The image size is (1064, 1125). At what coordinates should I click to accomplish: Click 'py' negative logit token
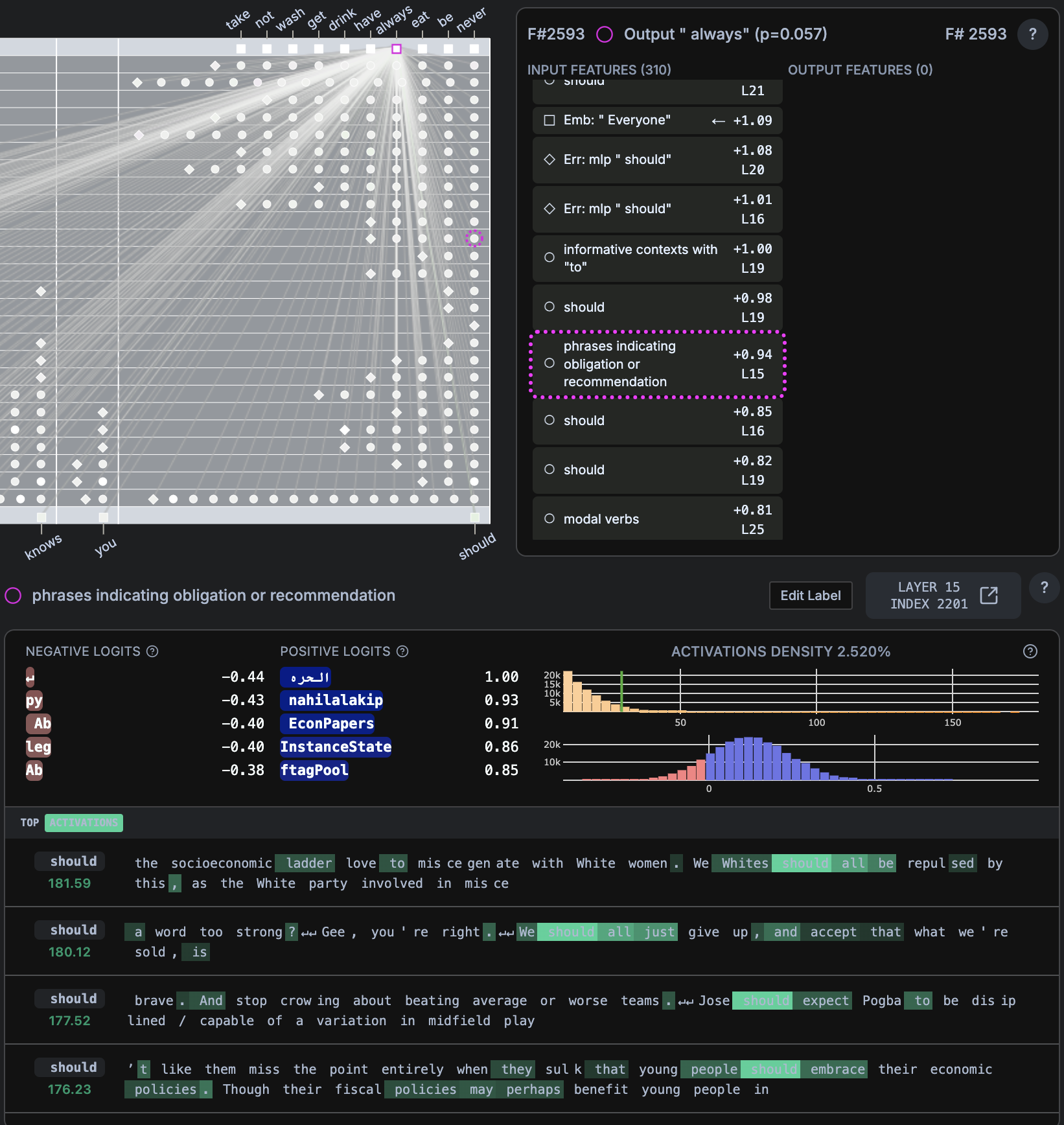tap(34, 700)
